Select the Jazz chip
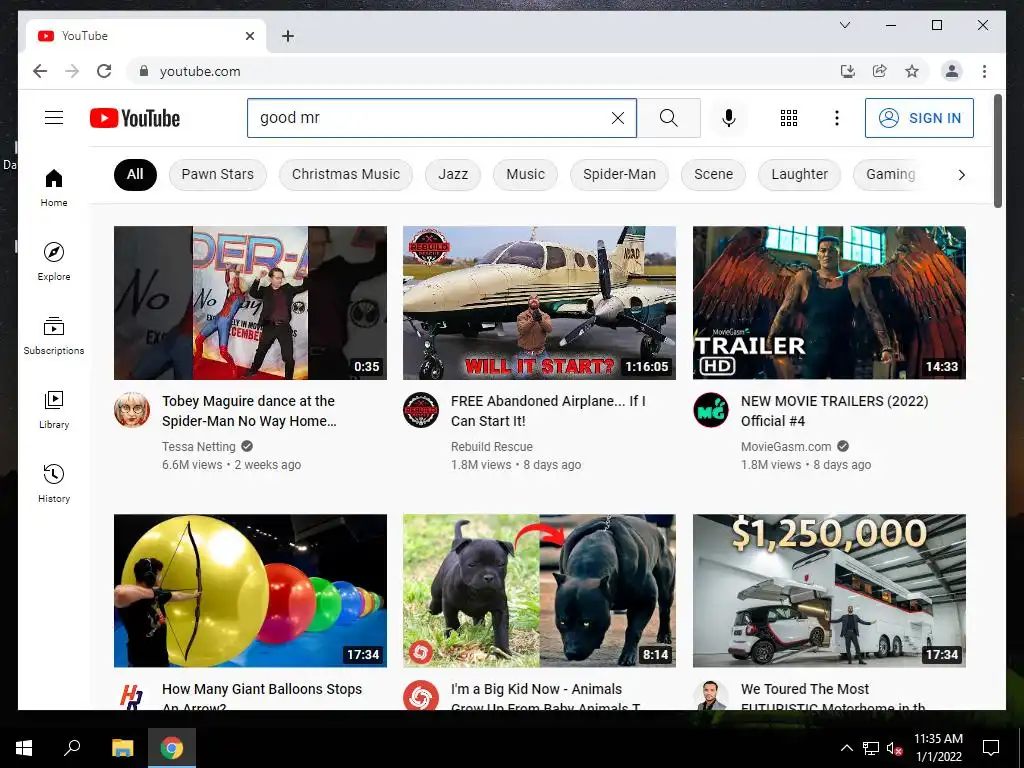The image size is (1024, 768). [453, 174]
